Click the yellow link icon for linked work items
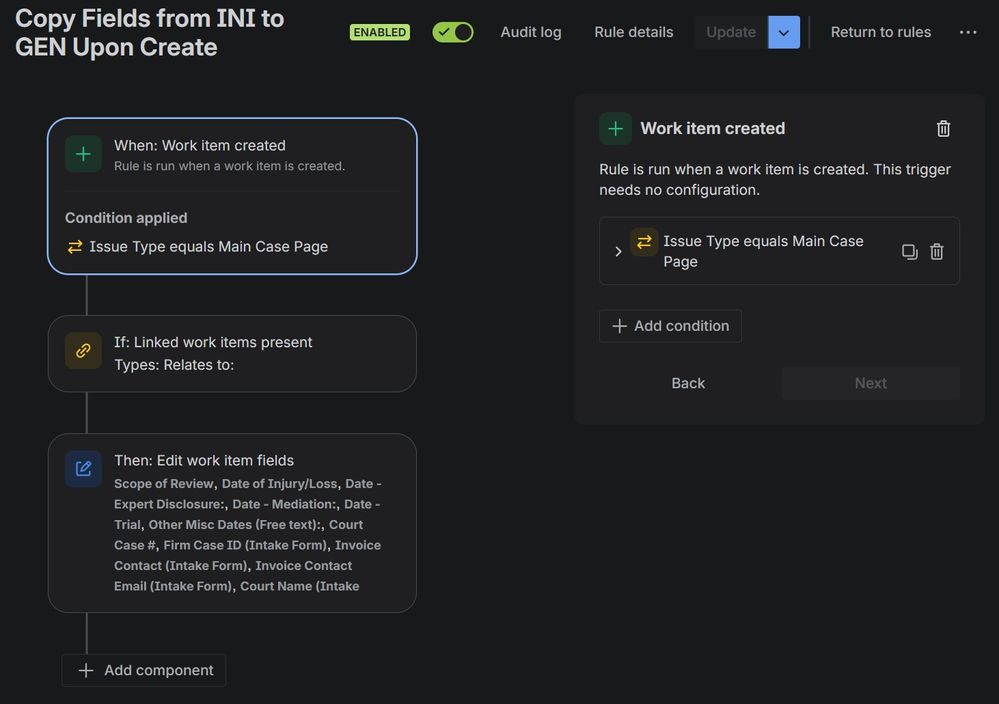This screenshot has height=704, width=999. tap(83, 350)
